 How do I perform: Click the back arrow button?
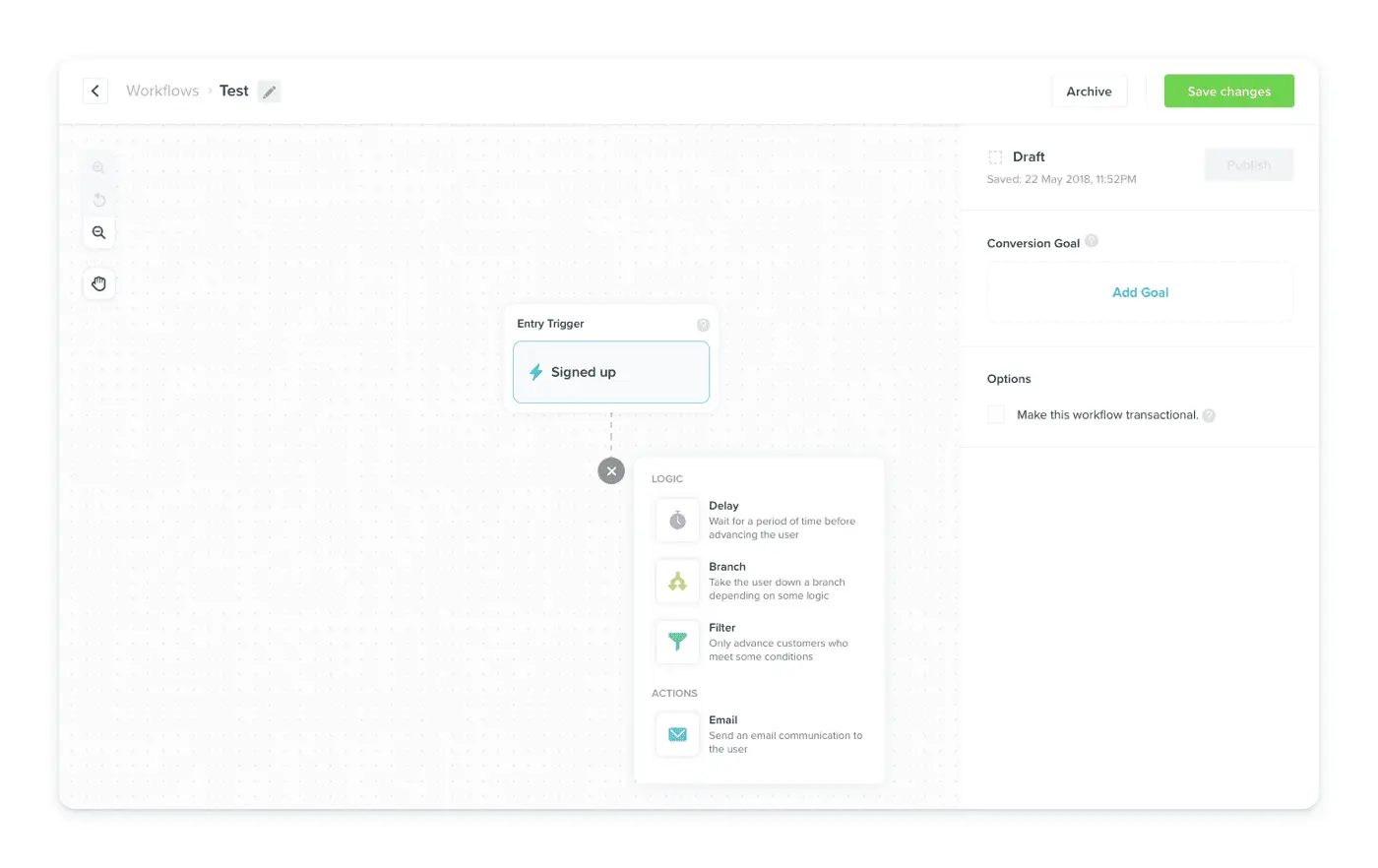95,91
